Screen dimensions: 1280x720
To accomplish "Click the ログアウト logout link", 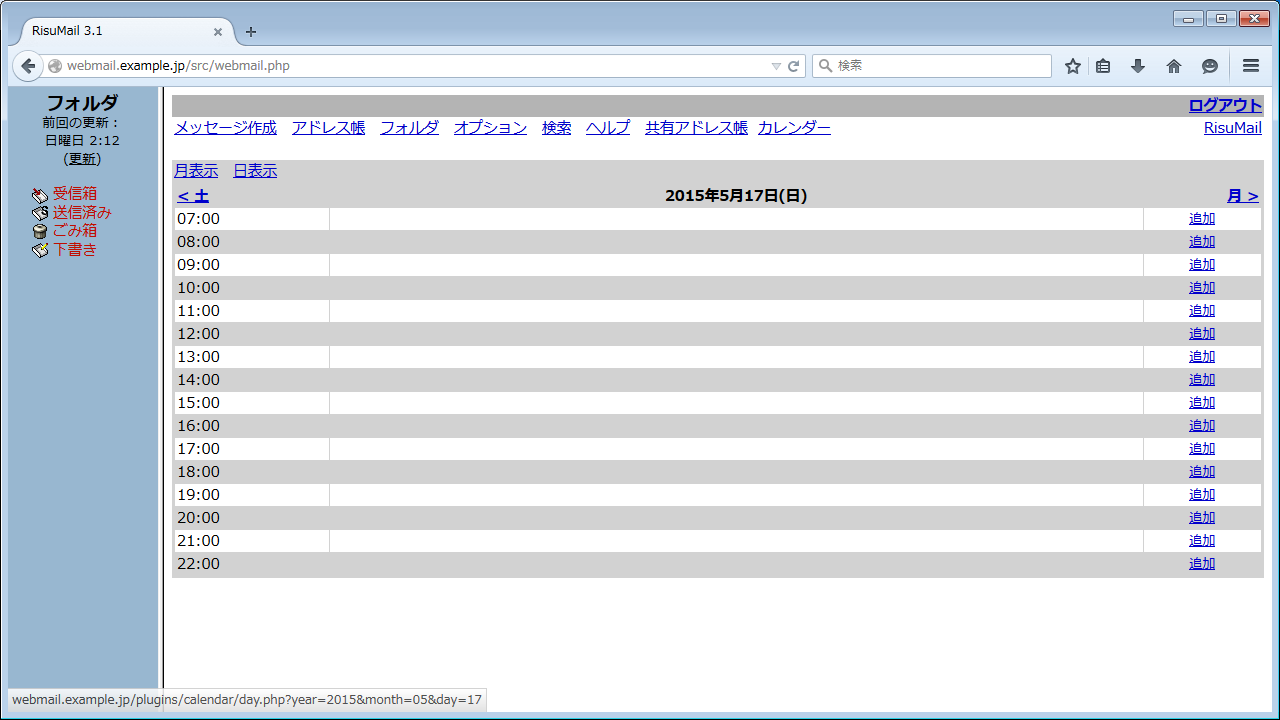I will [x=1225, y=106].
